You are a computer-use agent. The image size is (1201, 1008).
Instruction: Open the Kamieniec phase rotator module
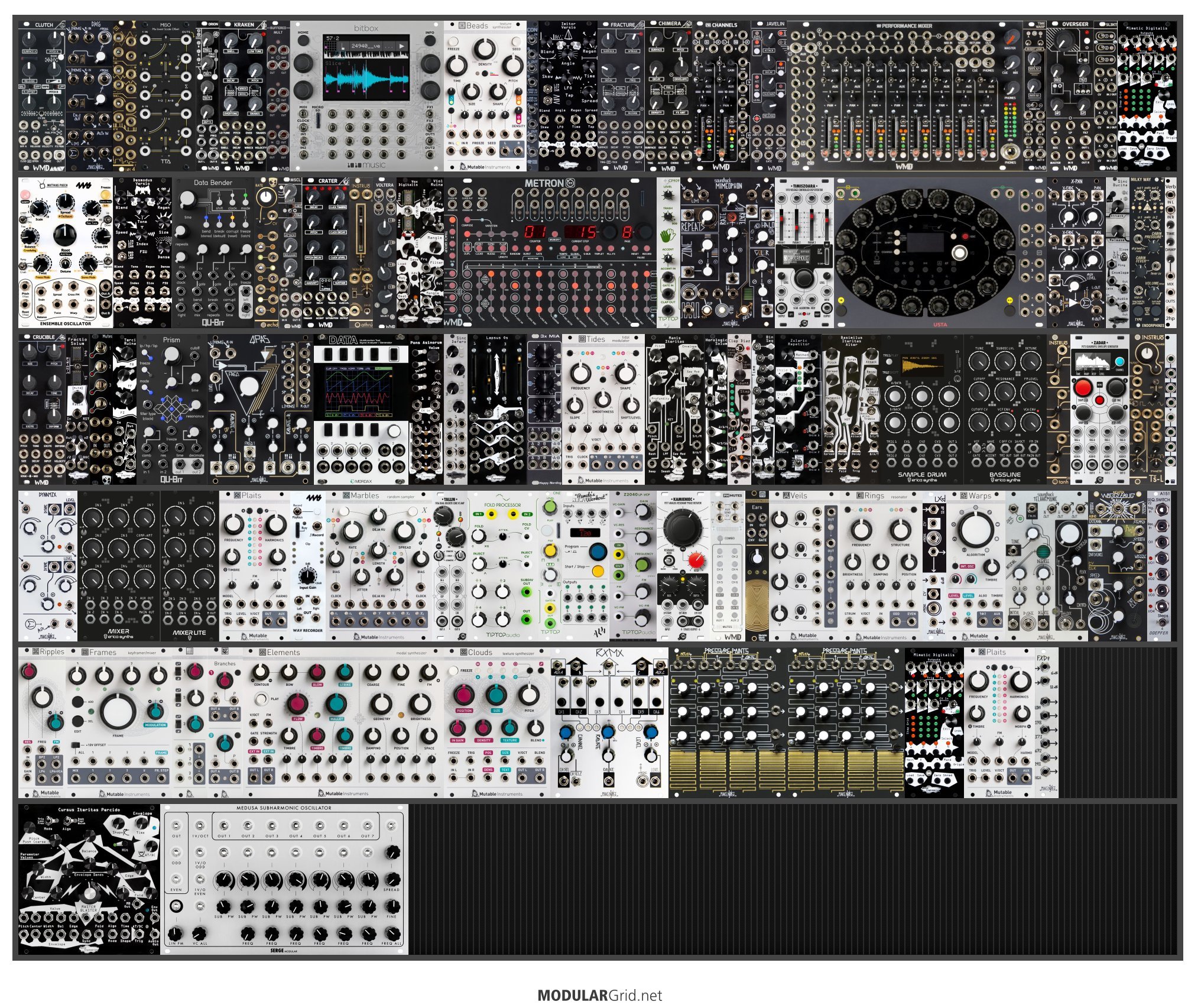pos(683,566)
